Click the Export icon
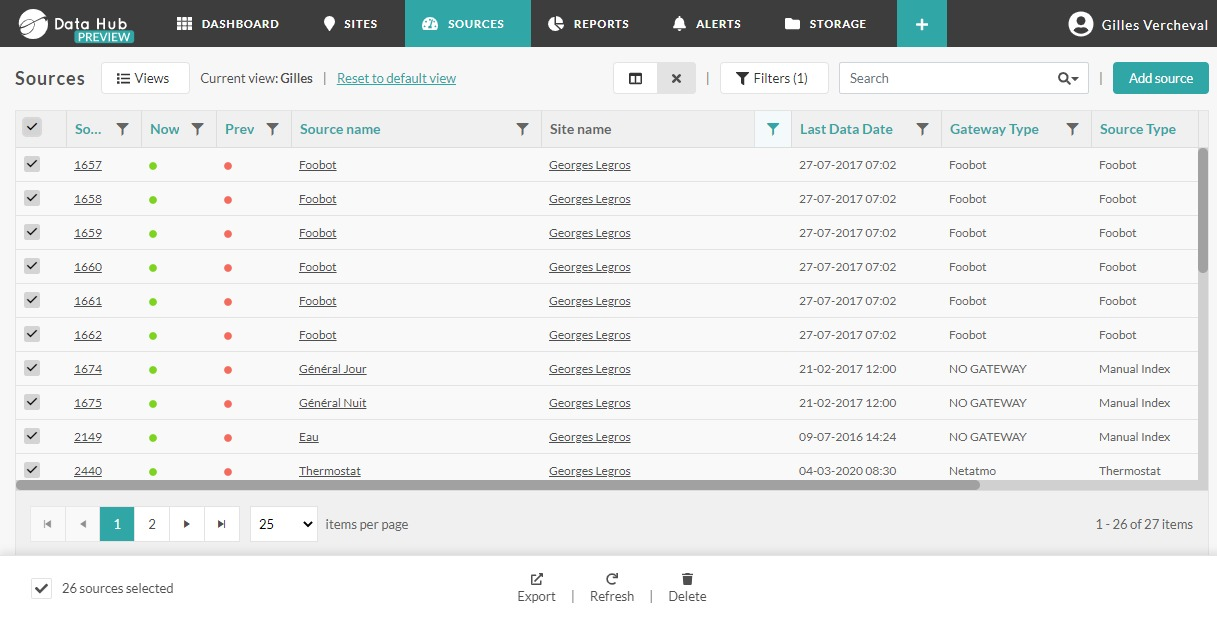Image resolution: width=1217 pixels, height=620 pixels. (x=536, y=579)
